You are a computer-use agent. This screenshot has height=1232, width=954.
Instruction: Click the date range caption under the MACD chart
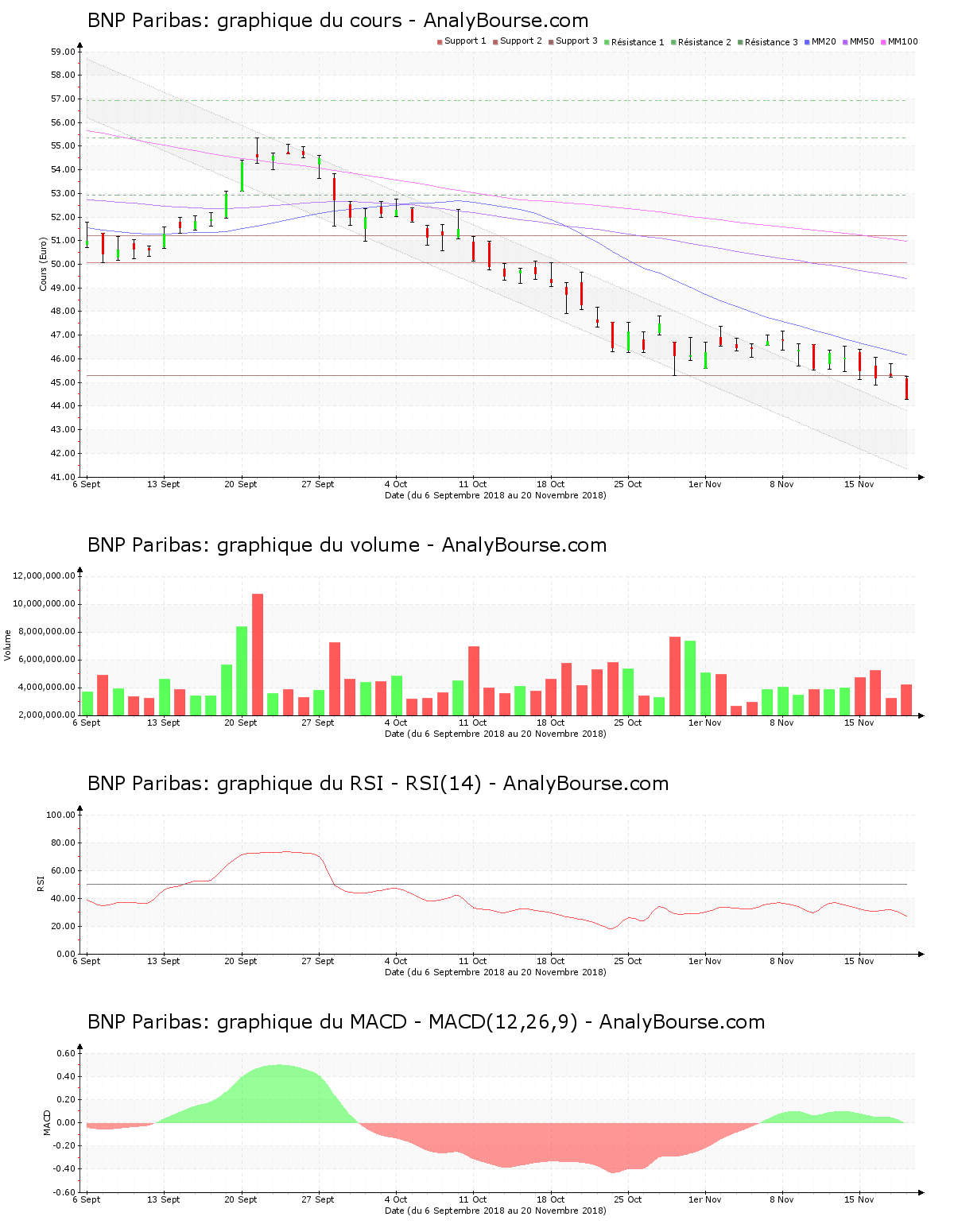(495, 1211)
